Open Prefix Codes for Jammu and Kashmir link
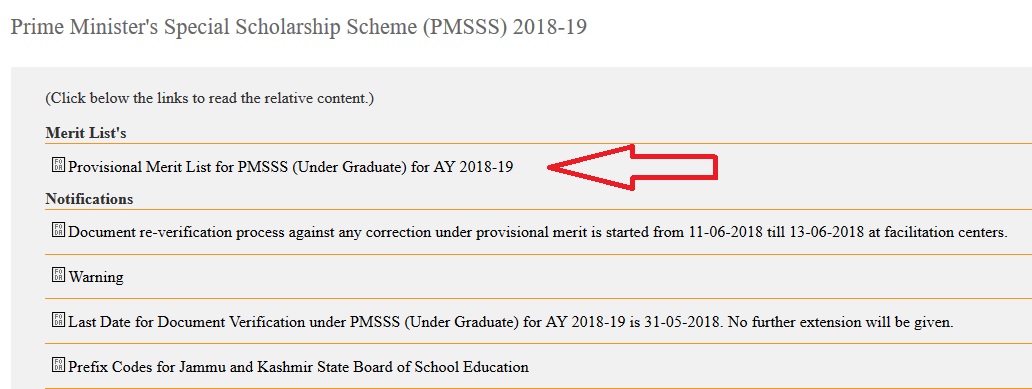The image size is (1032, 389). pos(298,367)
